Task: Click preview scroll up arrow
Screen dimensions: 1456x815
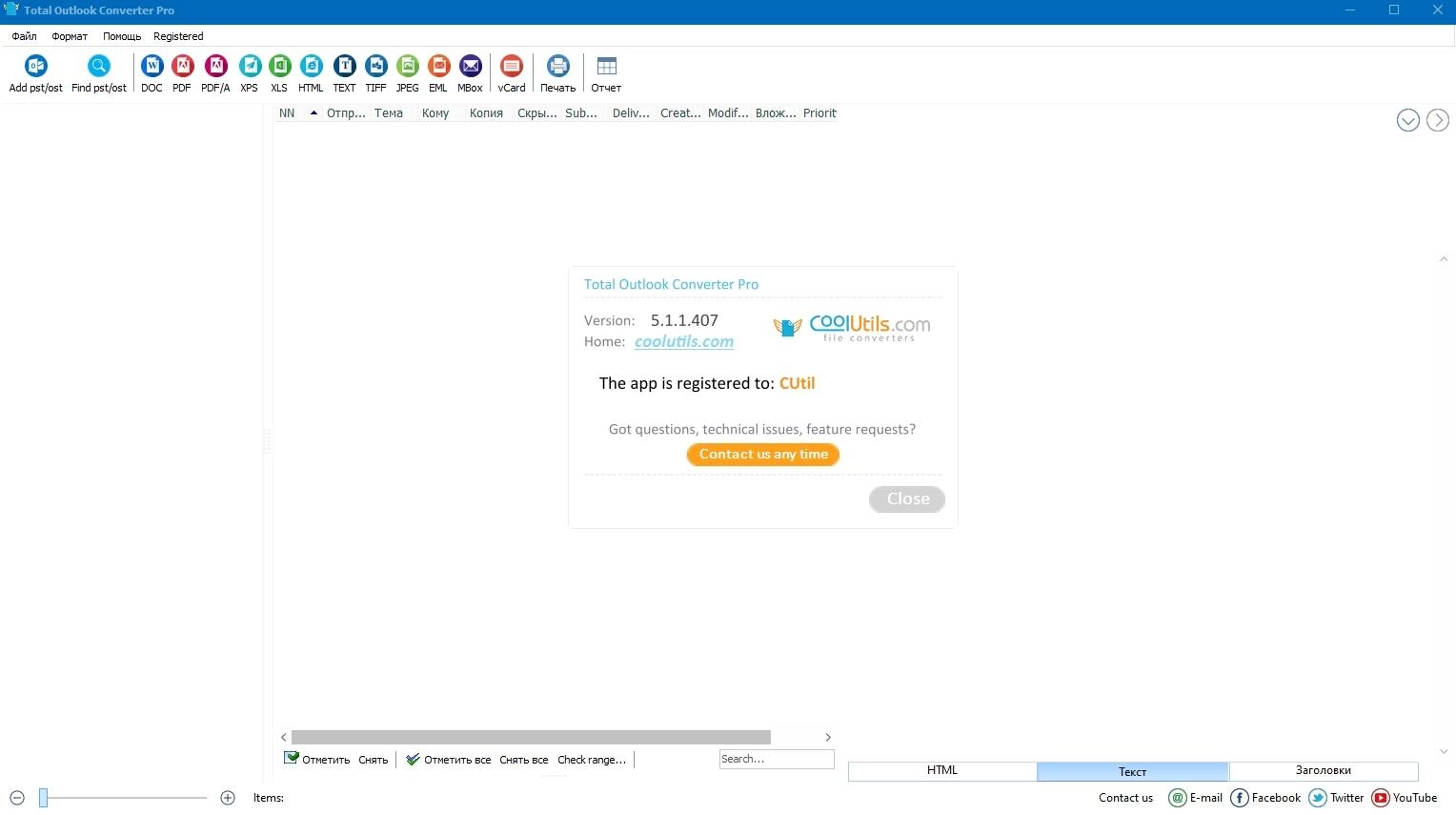Action: tap(1444, 258)
